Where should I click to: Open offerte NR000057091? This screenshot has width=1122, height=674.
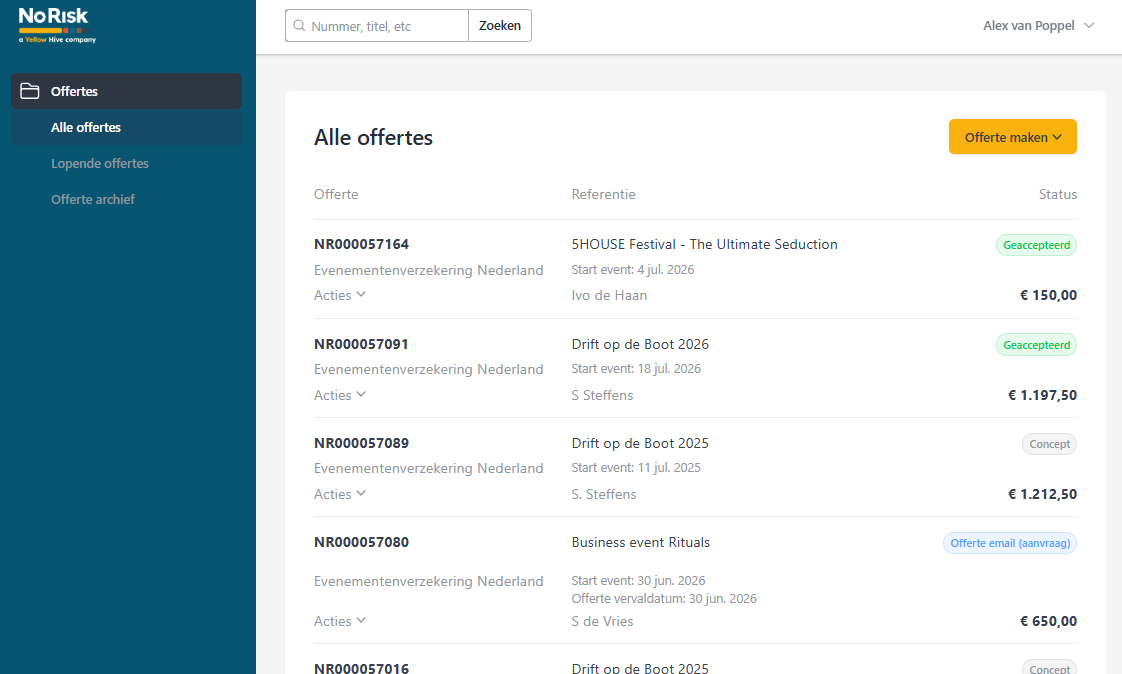pyautogui.click(x=361, y=344)
